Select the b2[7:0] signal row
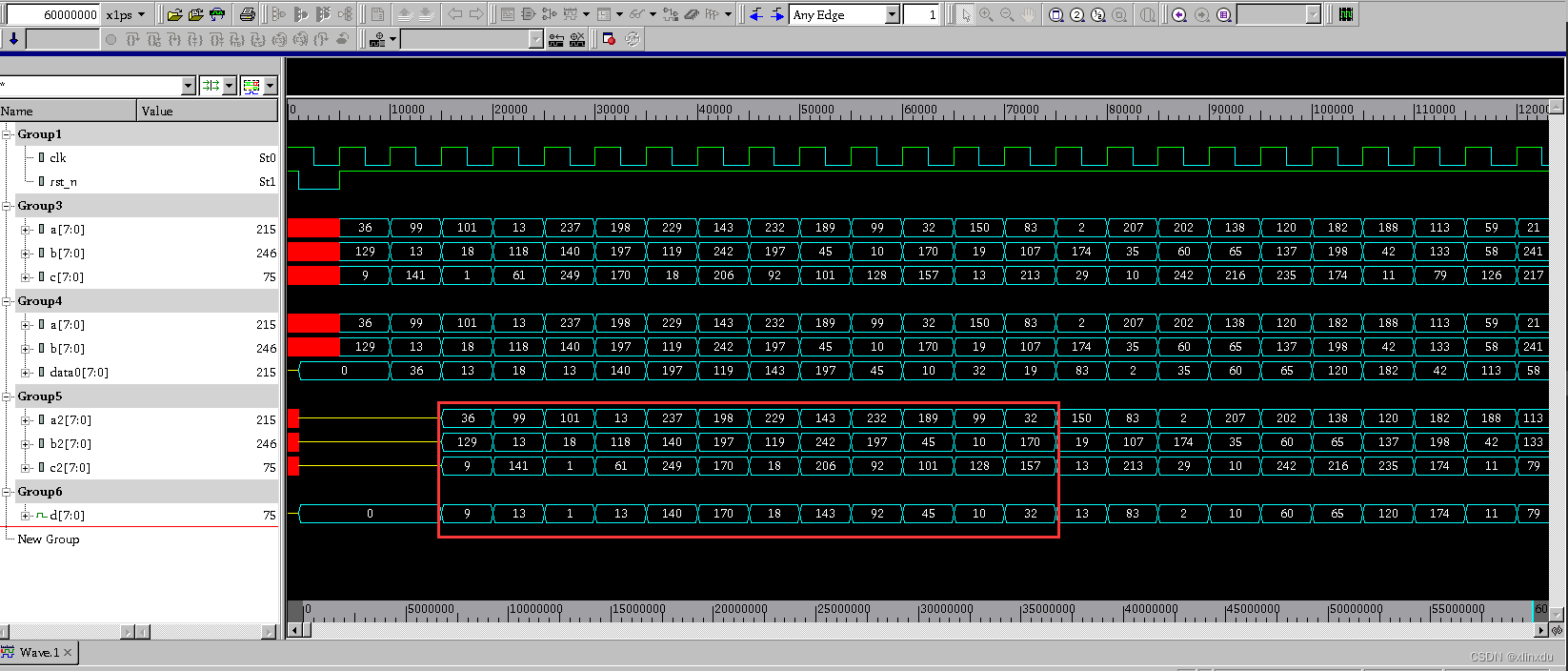Viewport: 1568px width, 671px height. [139, 444]
